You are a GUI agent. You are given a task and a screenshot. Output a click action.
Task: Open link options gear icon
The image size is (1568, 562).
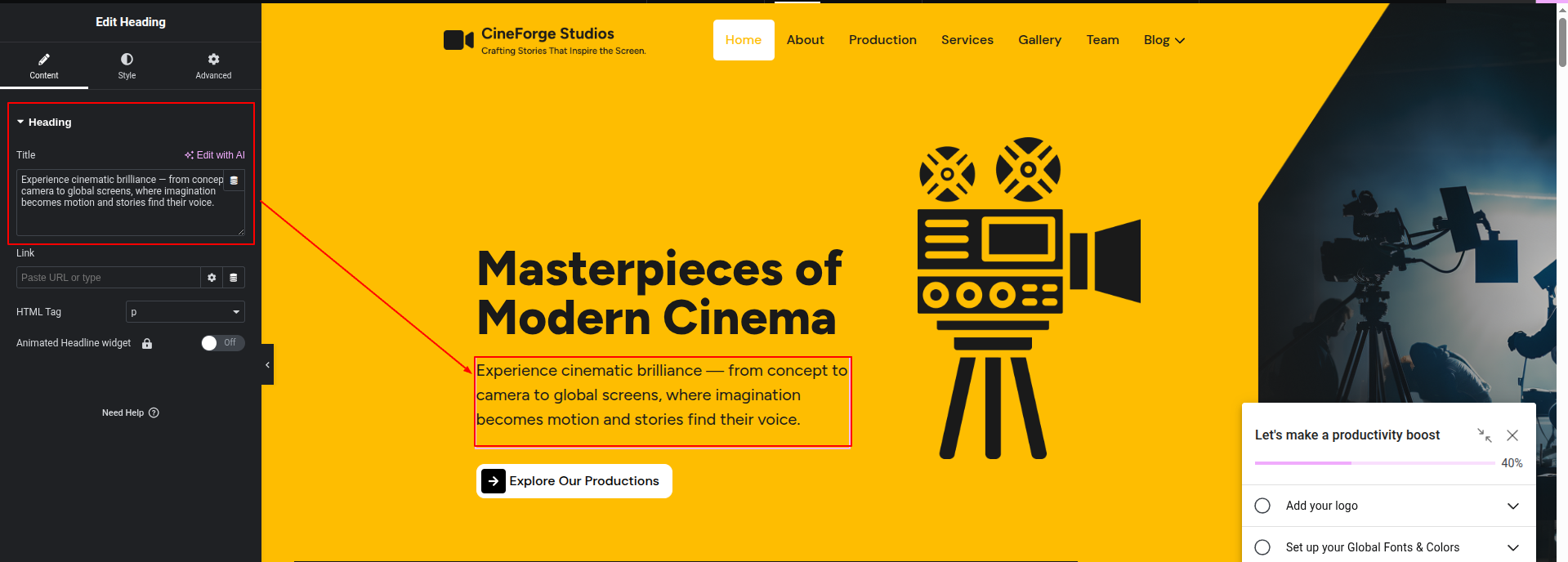(212, 278)
